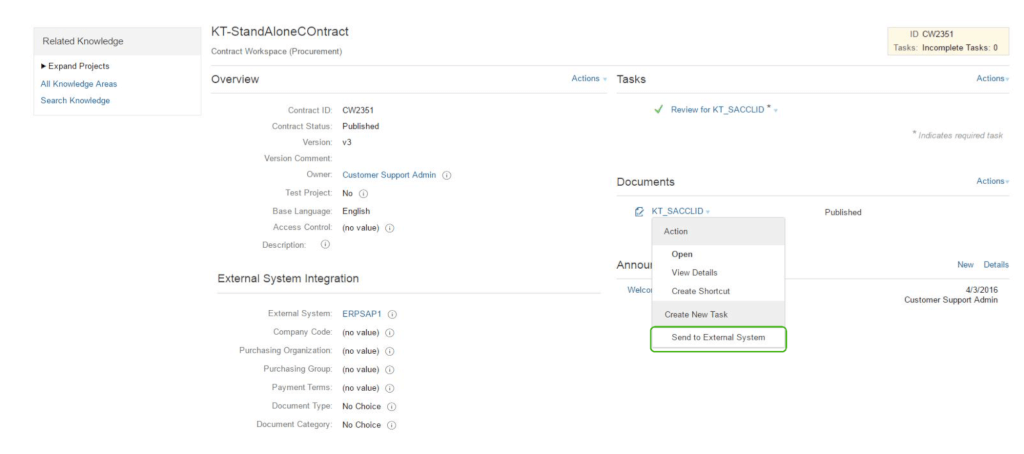Image resolution: width=1024 pixels, height=454 pixels.
Task: Click Related Knowledge panel header
Action: (118, 41)
